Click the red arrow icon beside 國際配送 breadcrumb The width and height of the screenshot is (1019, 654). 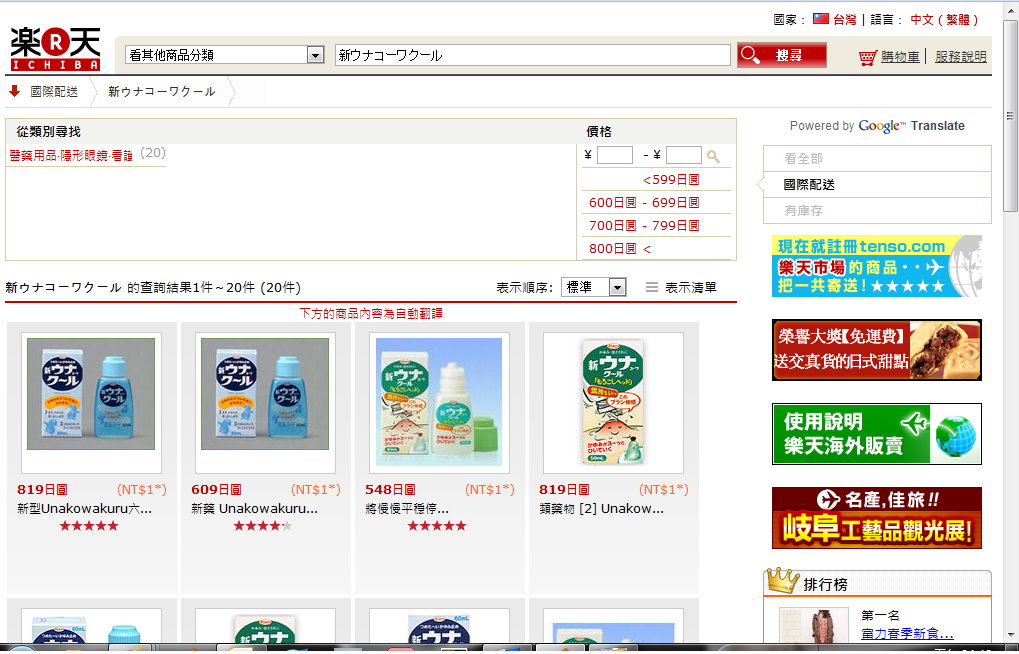(x=12, y=91)
